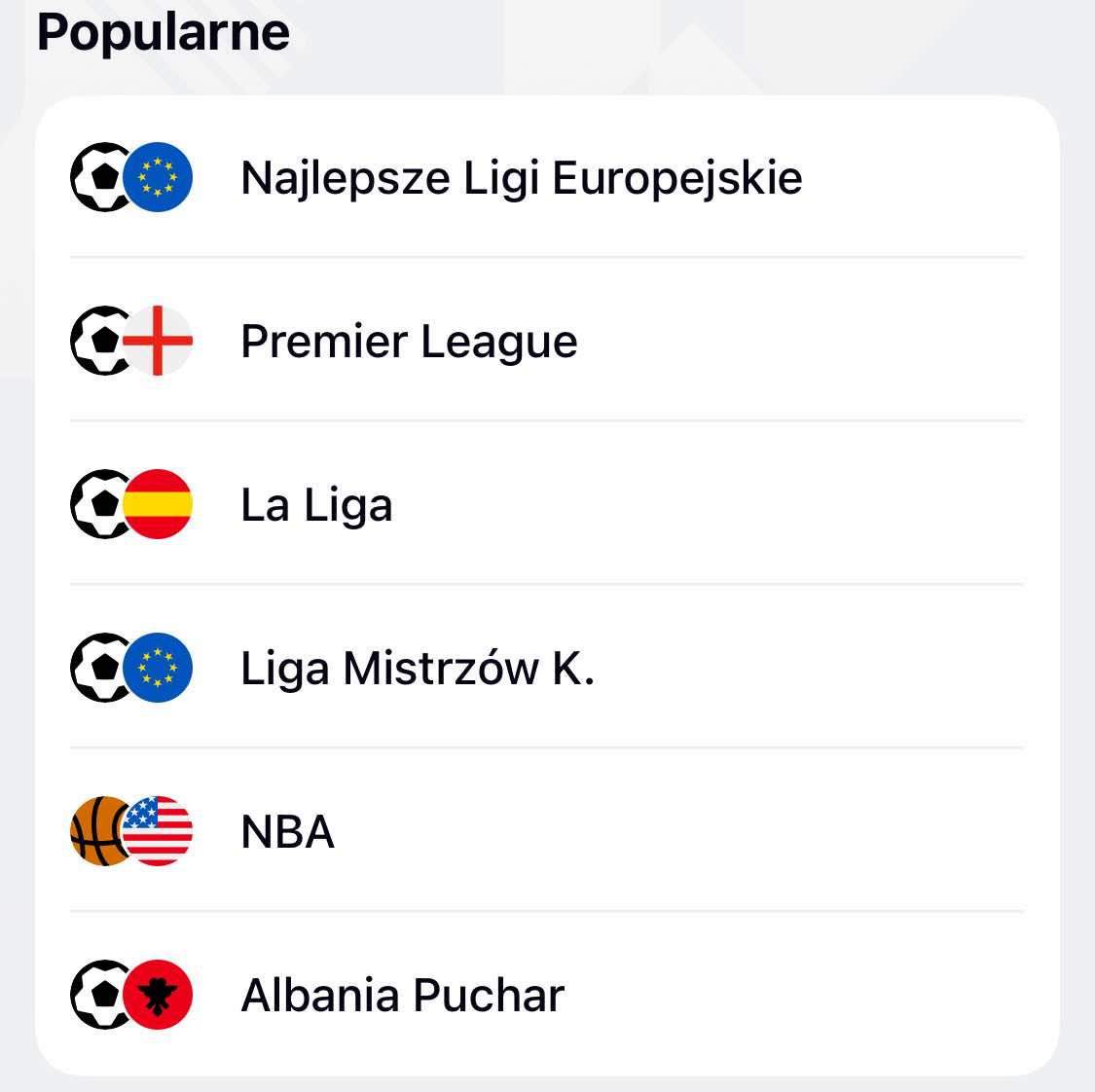Image resolution: width=1095 pixels, height=1092 pixels.
Task: Click the soccer ball in Albania Puchar row
Action: [x=97, y=995]
